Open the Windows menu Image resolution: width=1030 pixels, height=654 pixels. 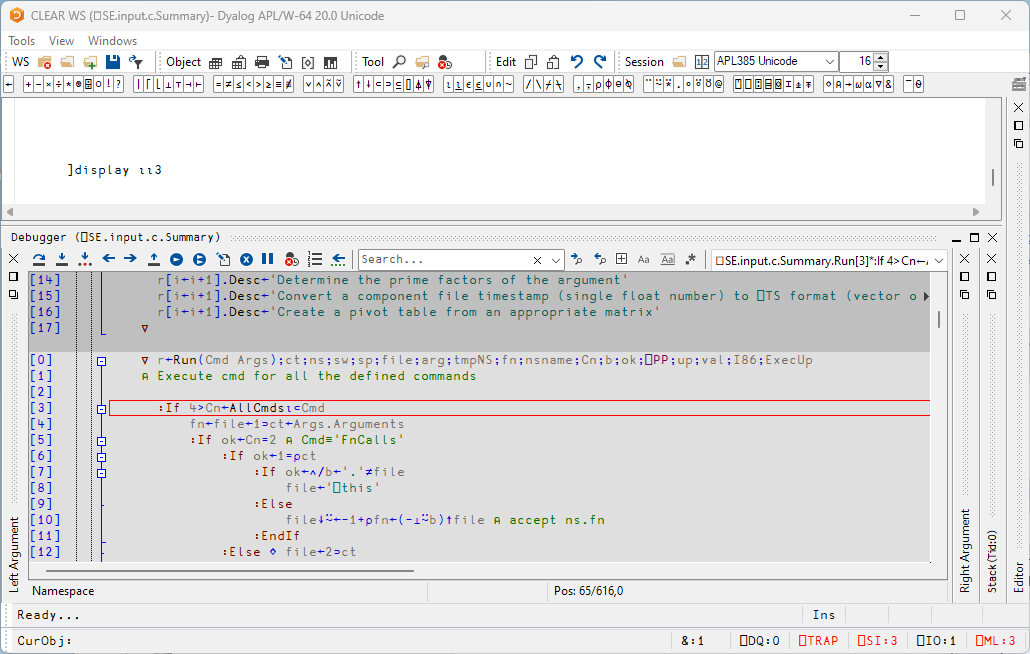[x=112, y=41]
